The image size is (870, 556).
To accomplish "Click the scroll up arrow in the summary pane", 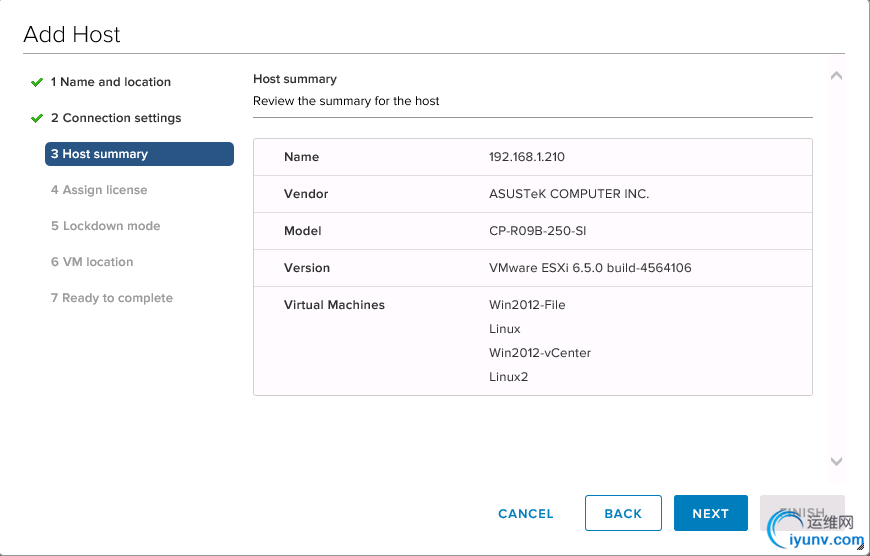I will [836, 75].
